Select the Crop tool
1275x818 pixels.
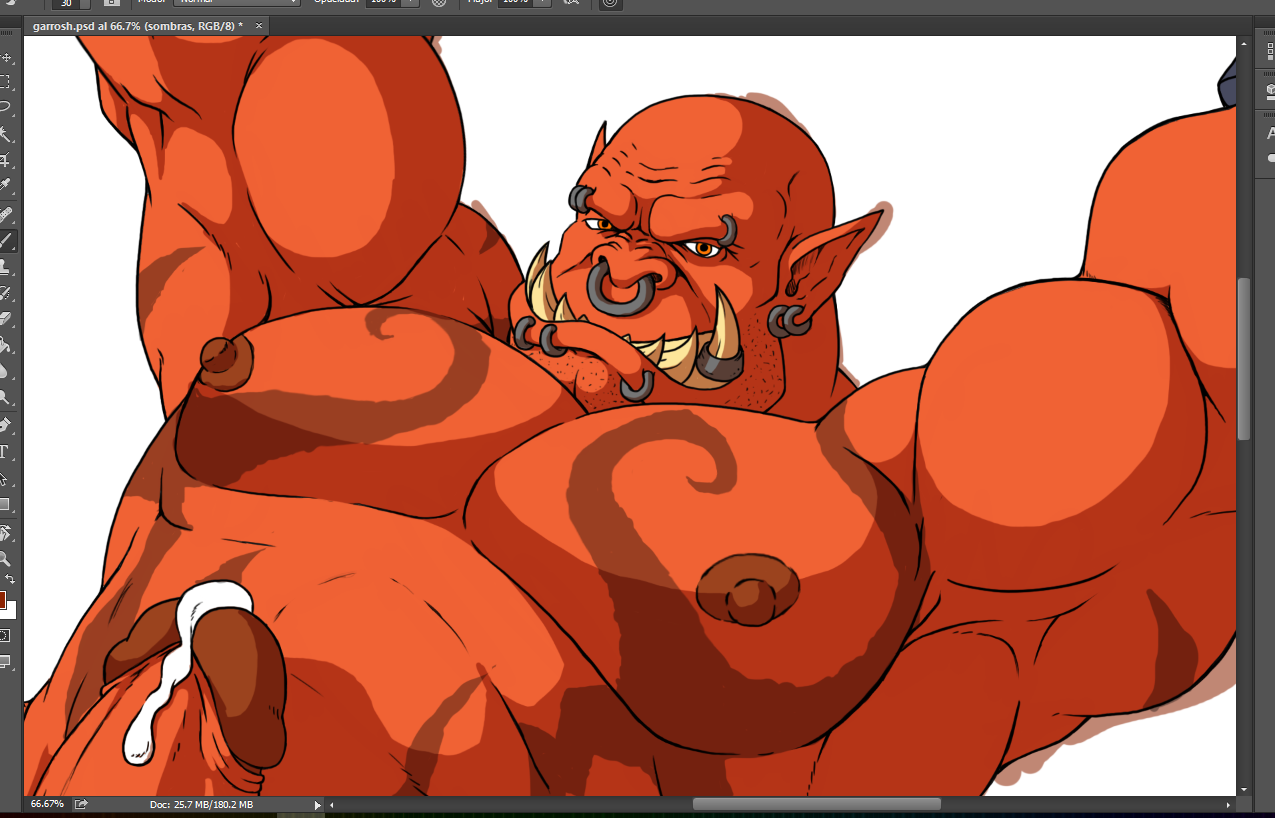pos(6,160)
